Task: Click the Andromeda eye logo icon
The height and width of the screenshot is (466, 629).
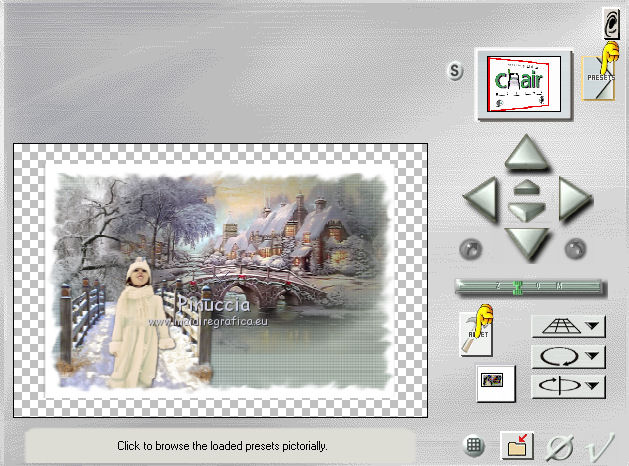Action: (611, 24)
